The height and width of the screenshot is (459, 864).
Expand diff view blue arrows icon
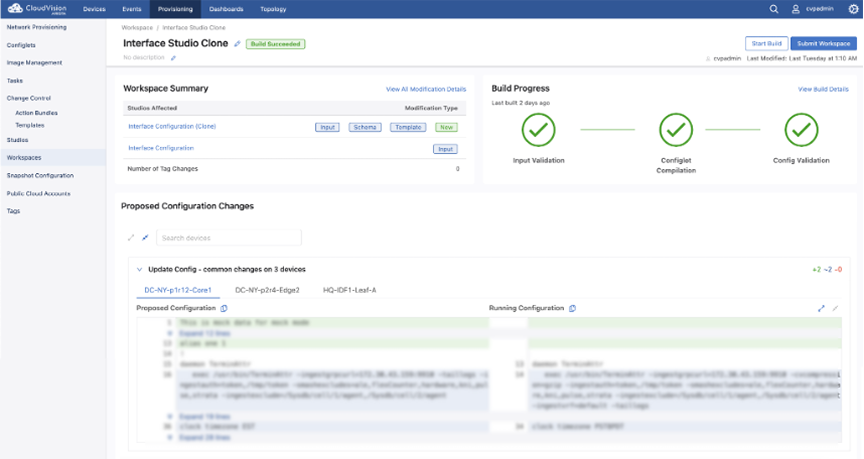(x=821, y=308)
